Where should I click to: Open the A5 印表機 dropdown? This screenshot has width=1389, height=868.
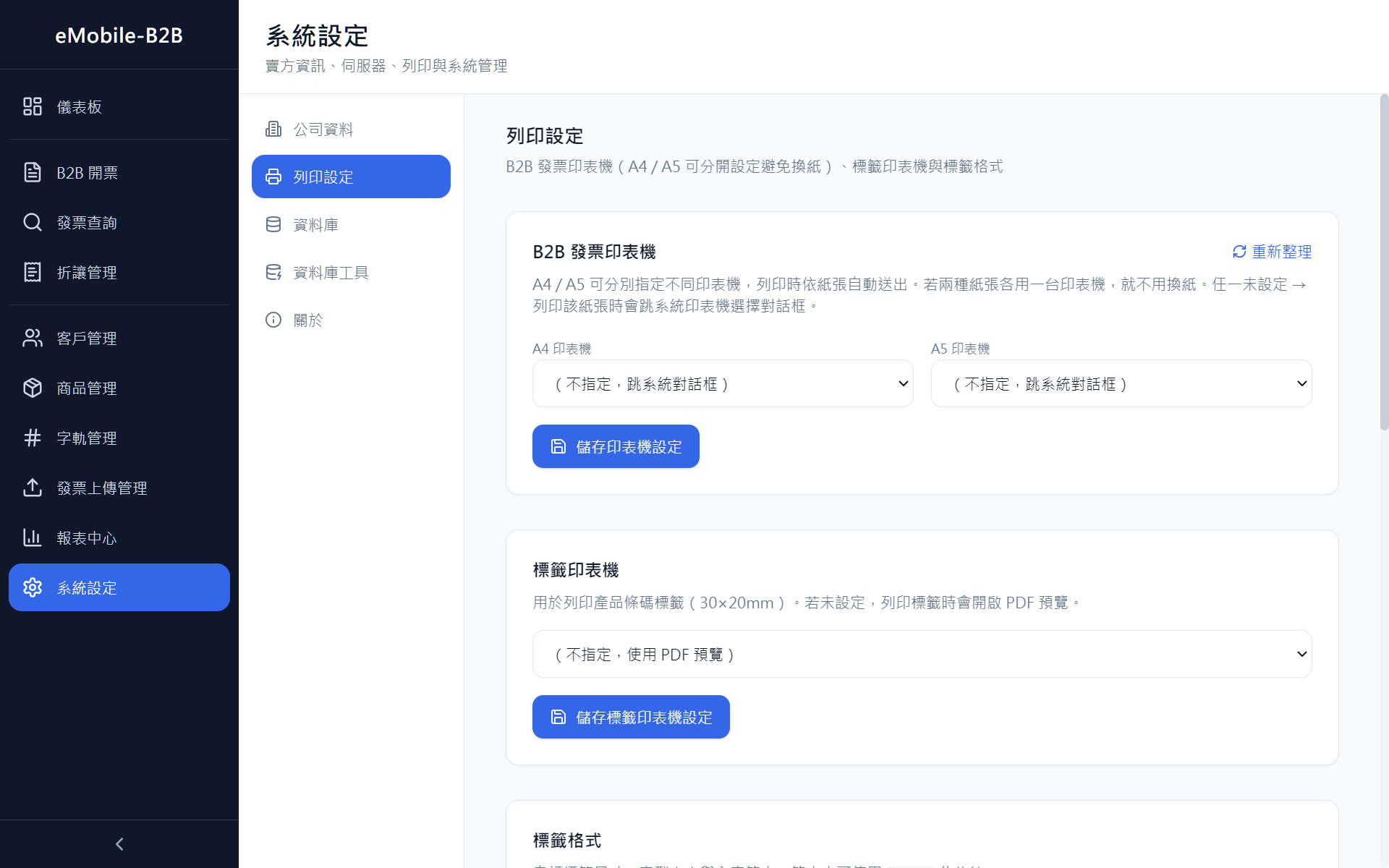(1121, 383)
